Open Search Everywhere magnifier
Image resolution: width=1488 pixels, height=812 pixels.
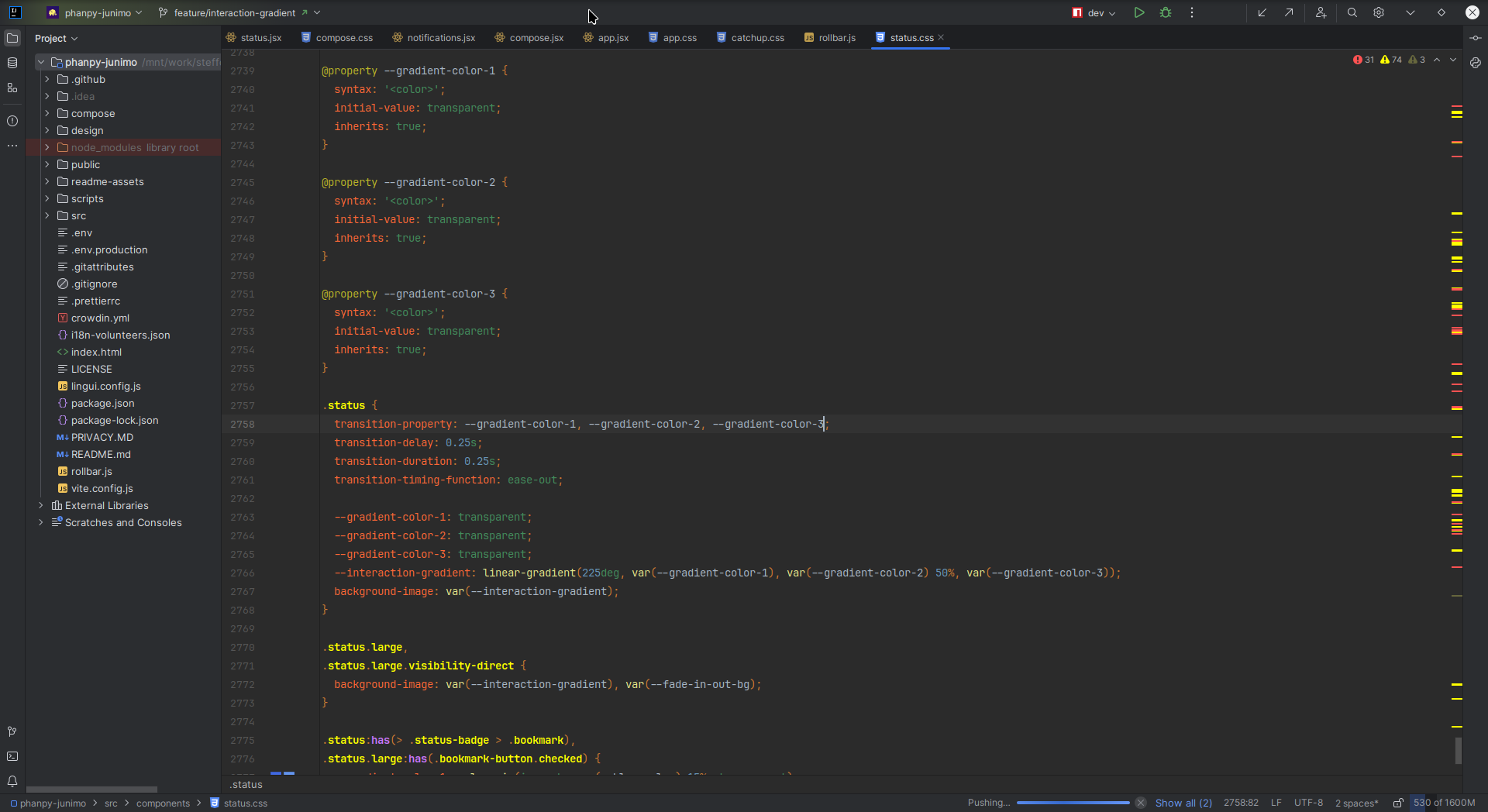tap(1352, 12)
